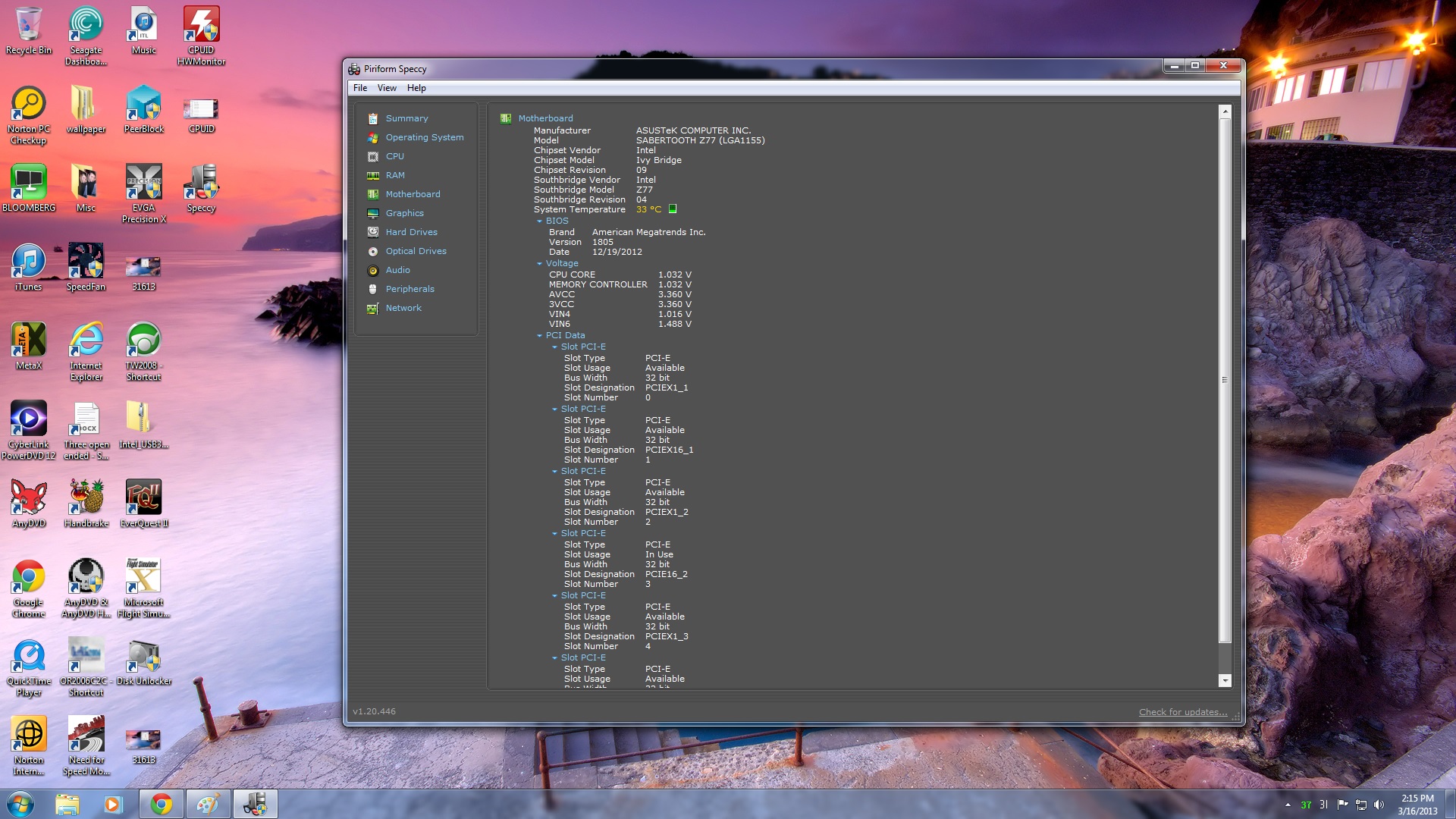This screenshot has width=1456, height=819.
Task: Show hidden tray icons arrow
Action: tap(1288, 805)
